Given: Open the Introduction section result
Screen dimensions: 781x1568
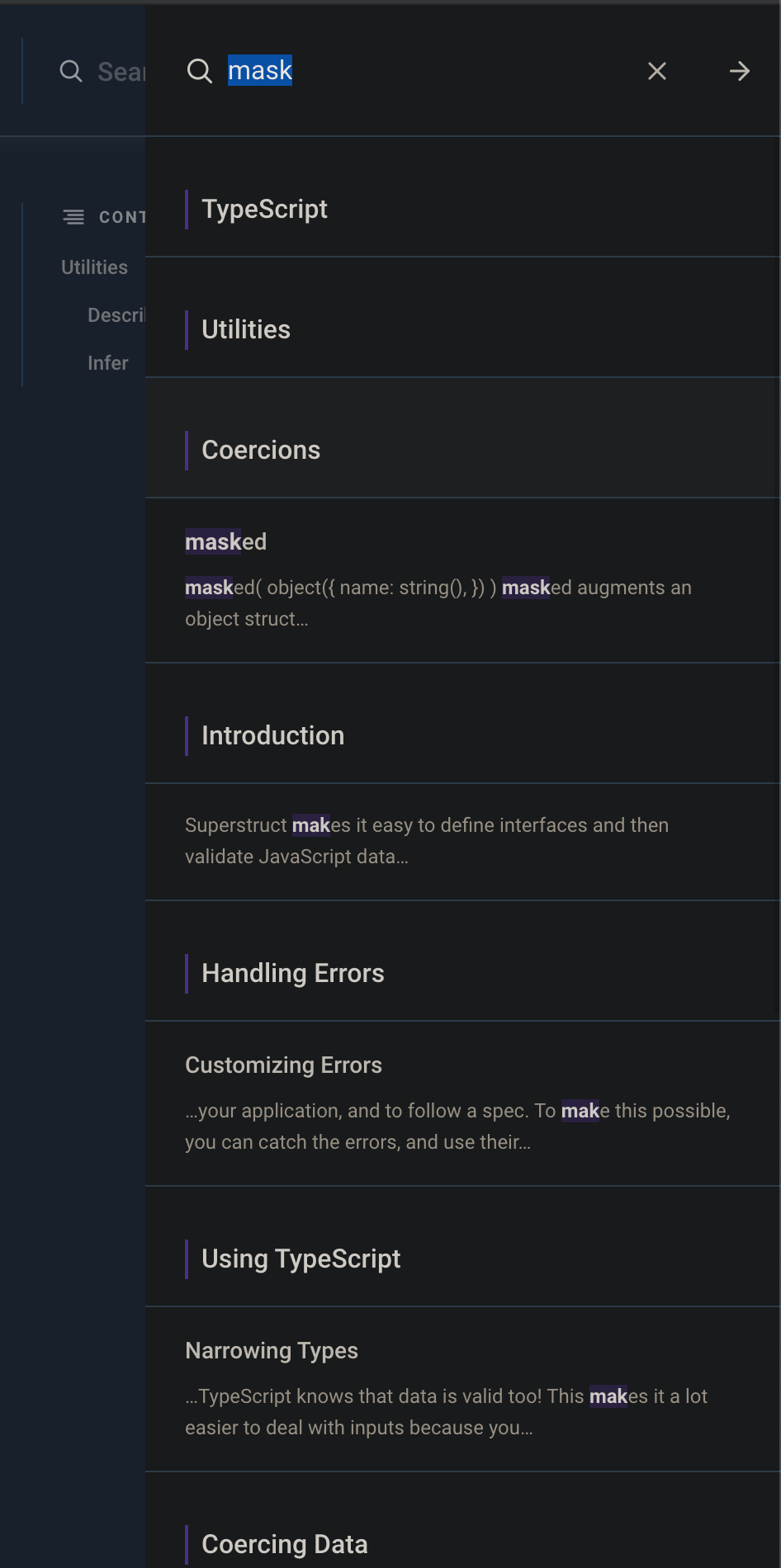Looking at the screenshot, I should coord(273,735).
